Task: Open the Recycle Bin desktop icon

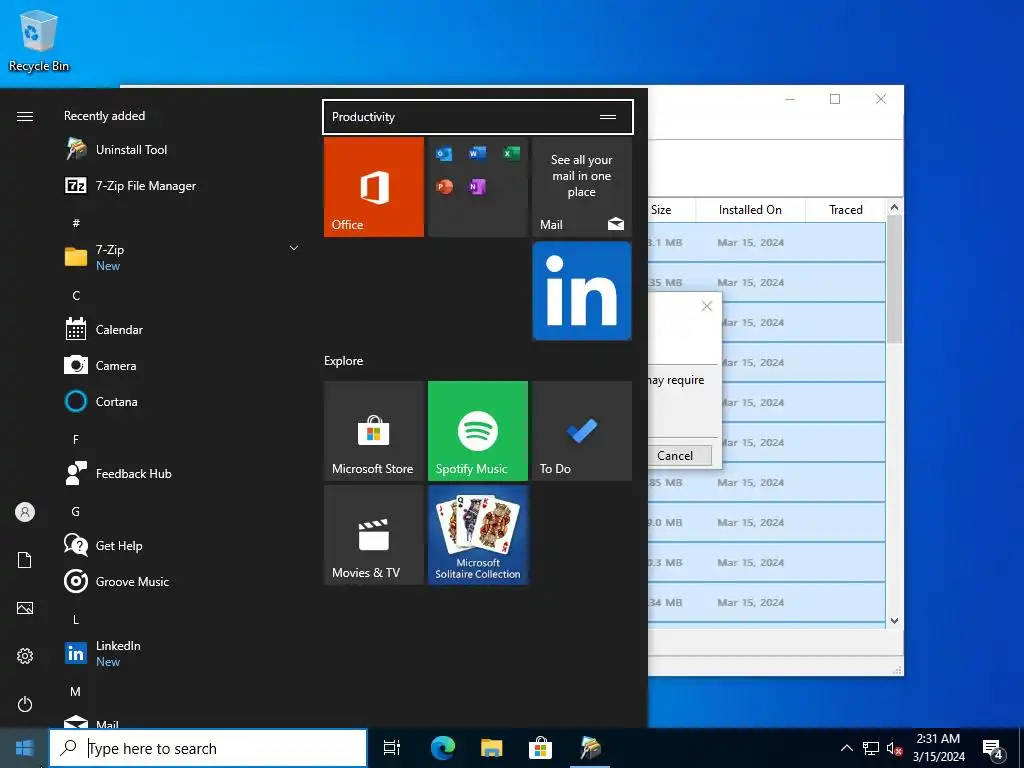Action: click(39, 42)
